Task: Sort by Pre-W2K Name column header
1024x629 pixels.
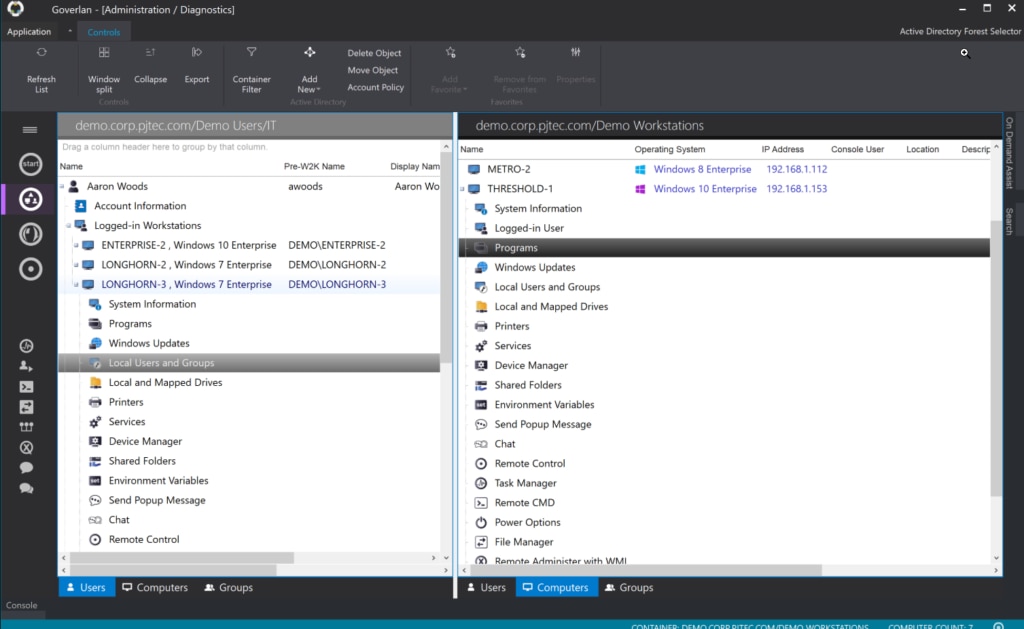Action: click(314, 166)
